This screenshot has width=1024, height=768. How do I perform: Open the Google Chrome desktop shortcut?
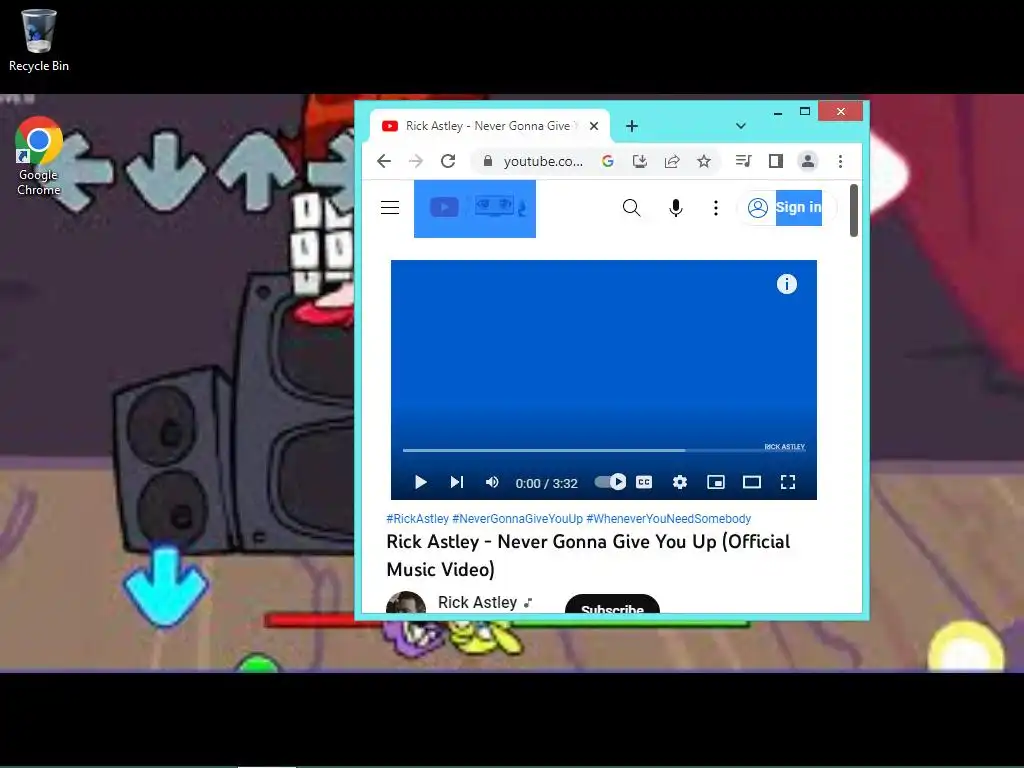pos(39,157)
